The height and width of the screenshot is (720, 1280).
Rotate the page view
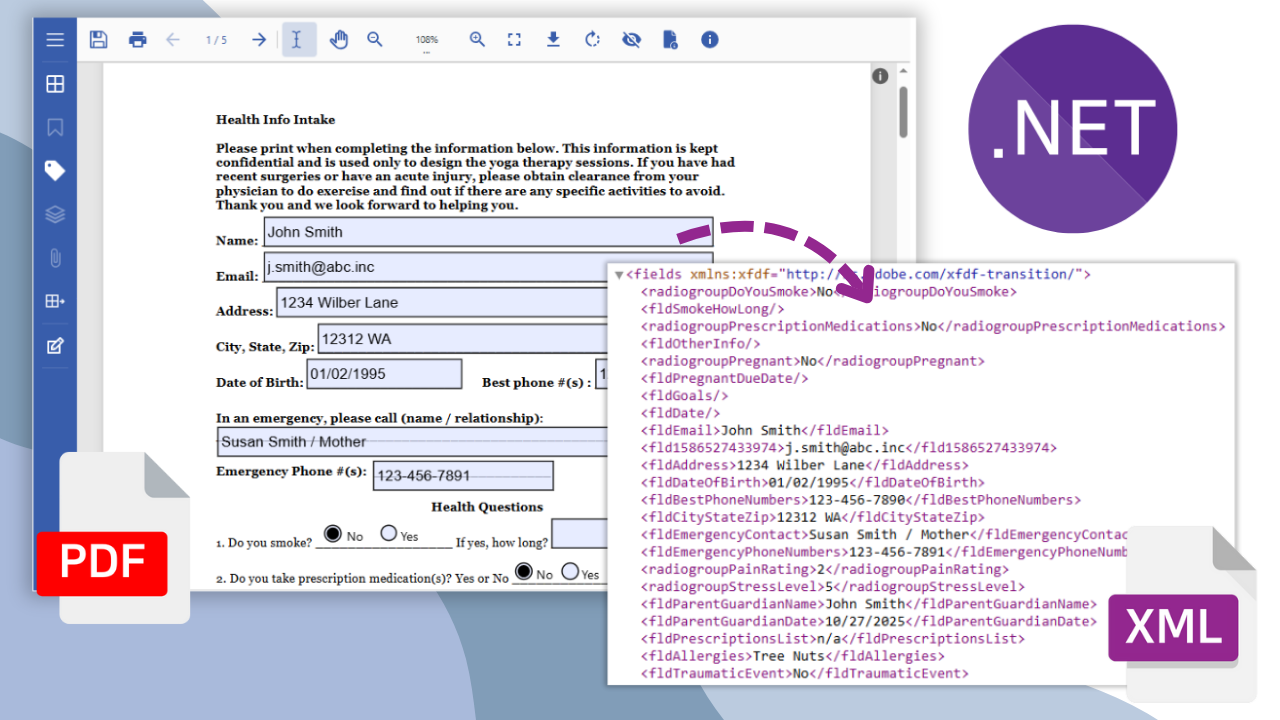(x=592, y=40)
